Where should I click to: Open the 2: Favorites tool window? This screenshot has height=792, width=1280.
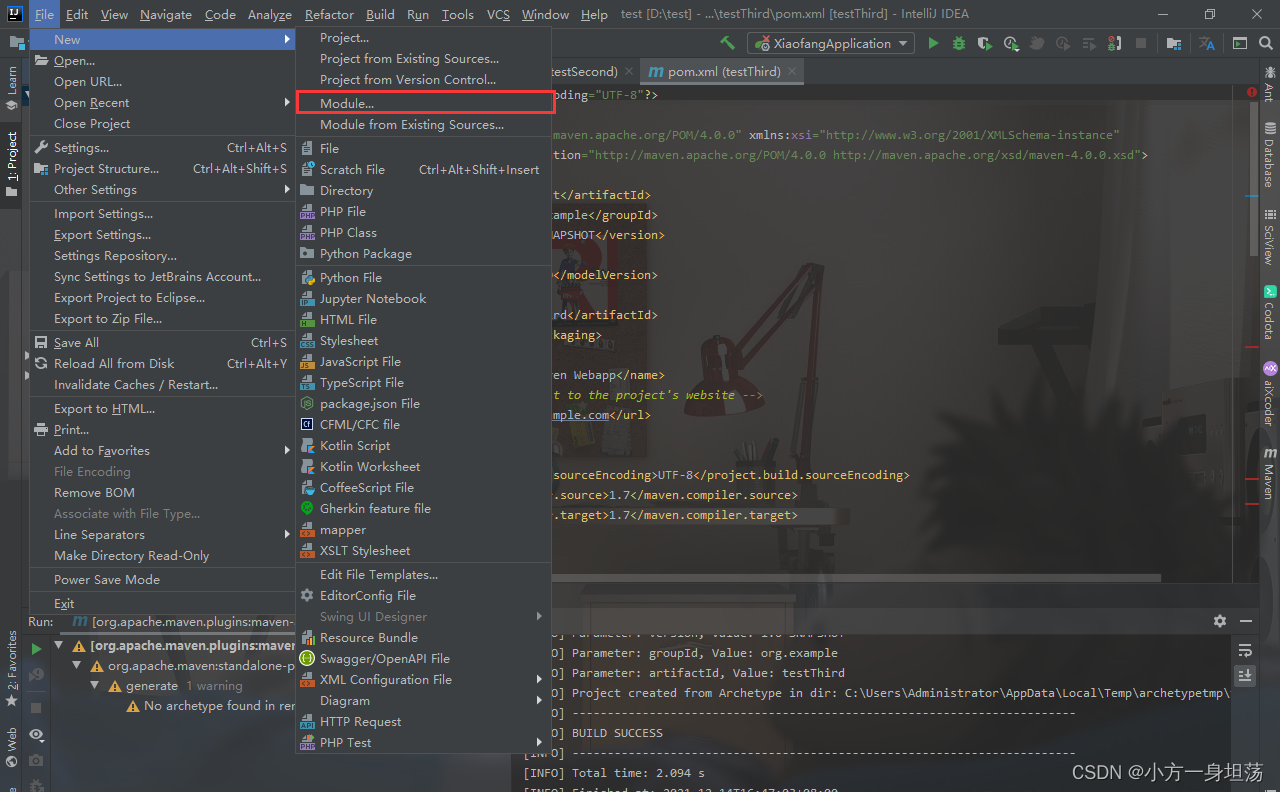(x=12, y=669)
